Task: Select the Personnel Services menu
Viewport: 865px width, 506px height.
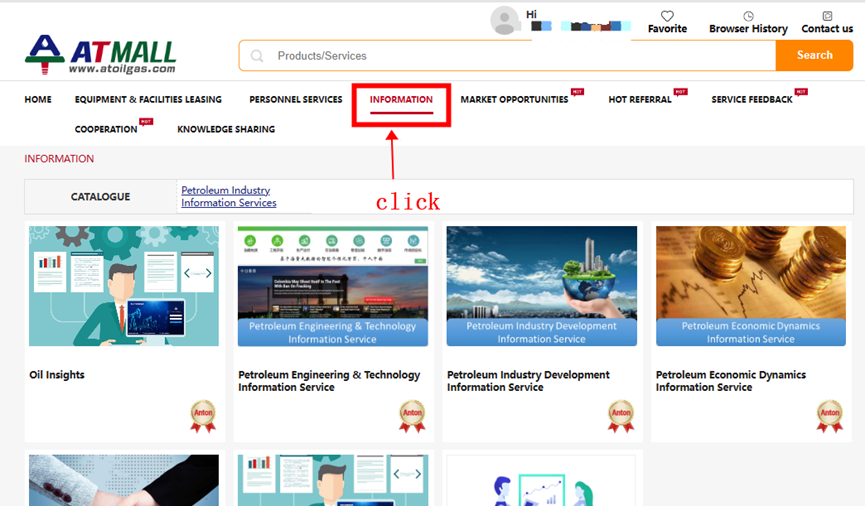Action: [x=296, y=100]
